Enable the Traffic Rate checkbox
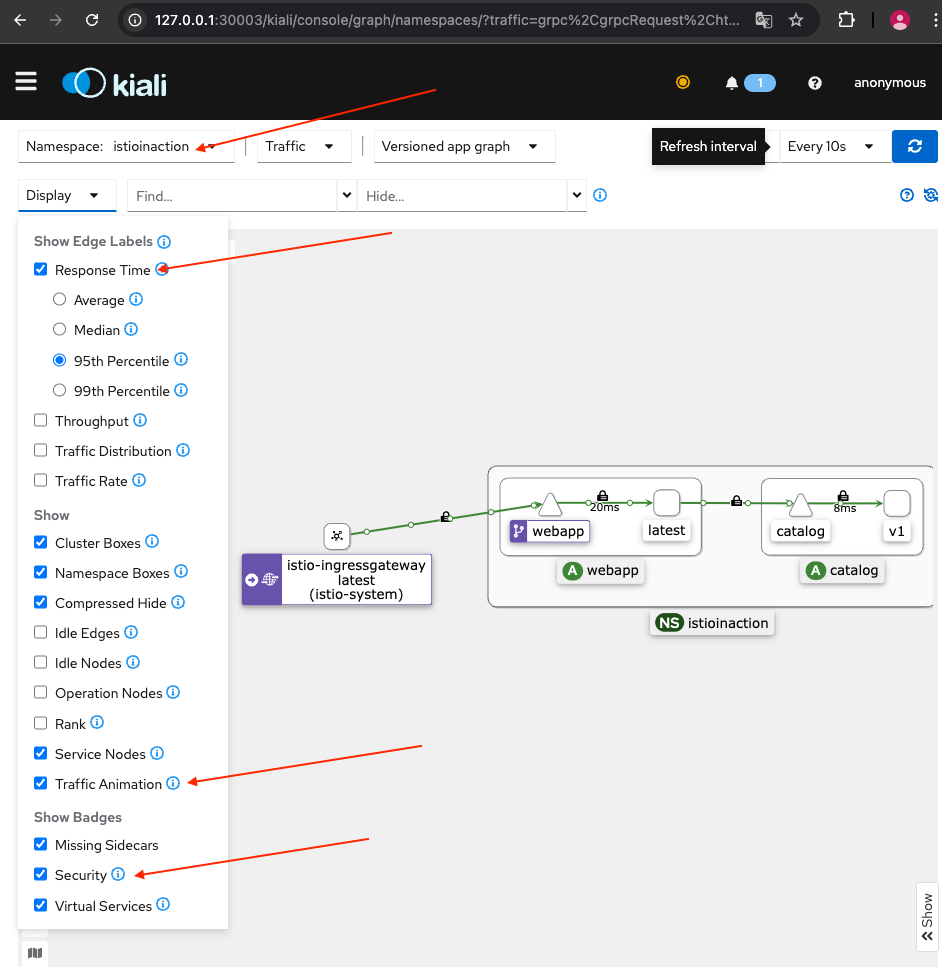 [41, 480]
